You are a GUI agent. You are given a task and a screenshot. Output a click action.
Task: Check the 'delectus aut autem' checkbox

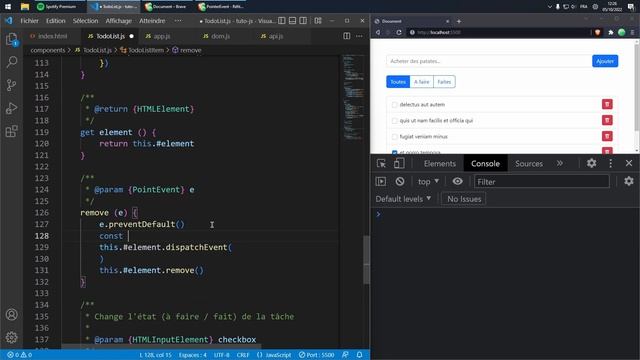tap(394, 104)
